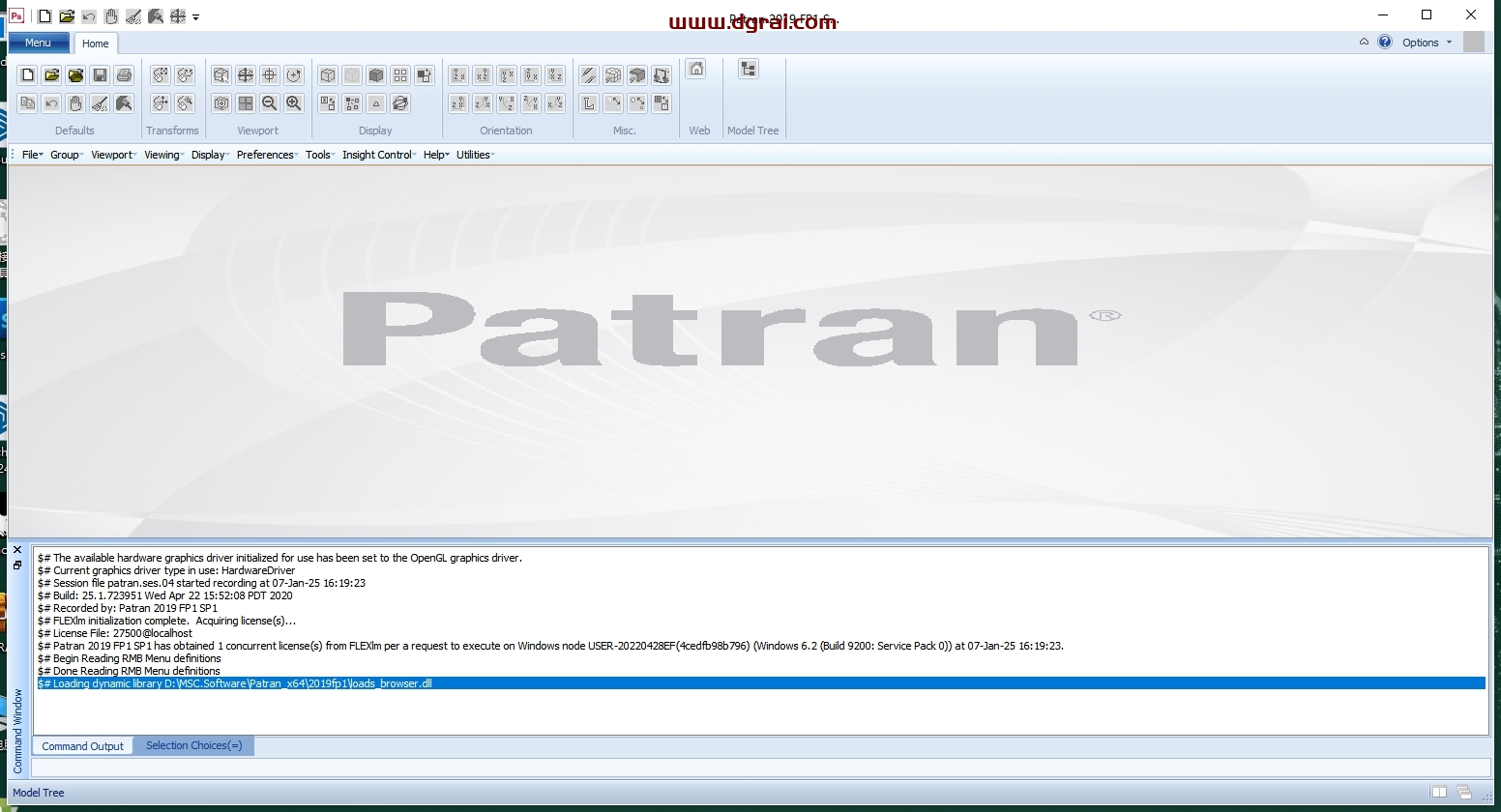This screenshot has width=1501, height=812.
Task: Click the File New icon in Defaults
Action: pyautogui.click(x=28, y=75)
